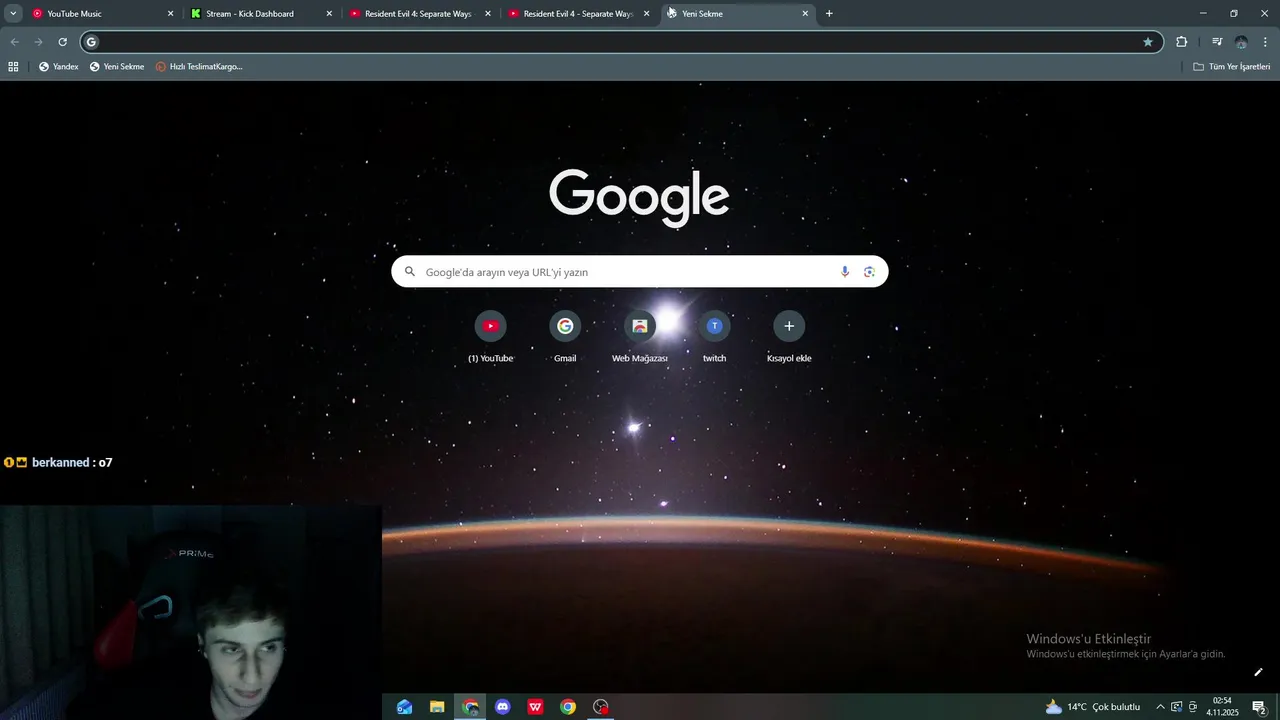
Task: Select the Yeni Sekme tab
Action: tap(736, 14)
